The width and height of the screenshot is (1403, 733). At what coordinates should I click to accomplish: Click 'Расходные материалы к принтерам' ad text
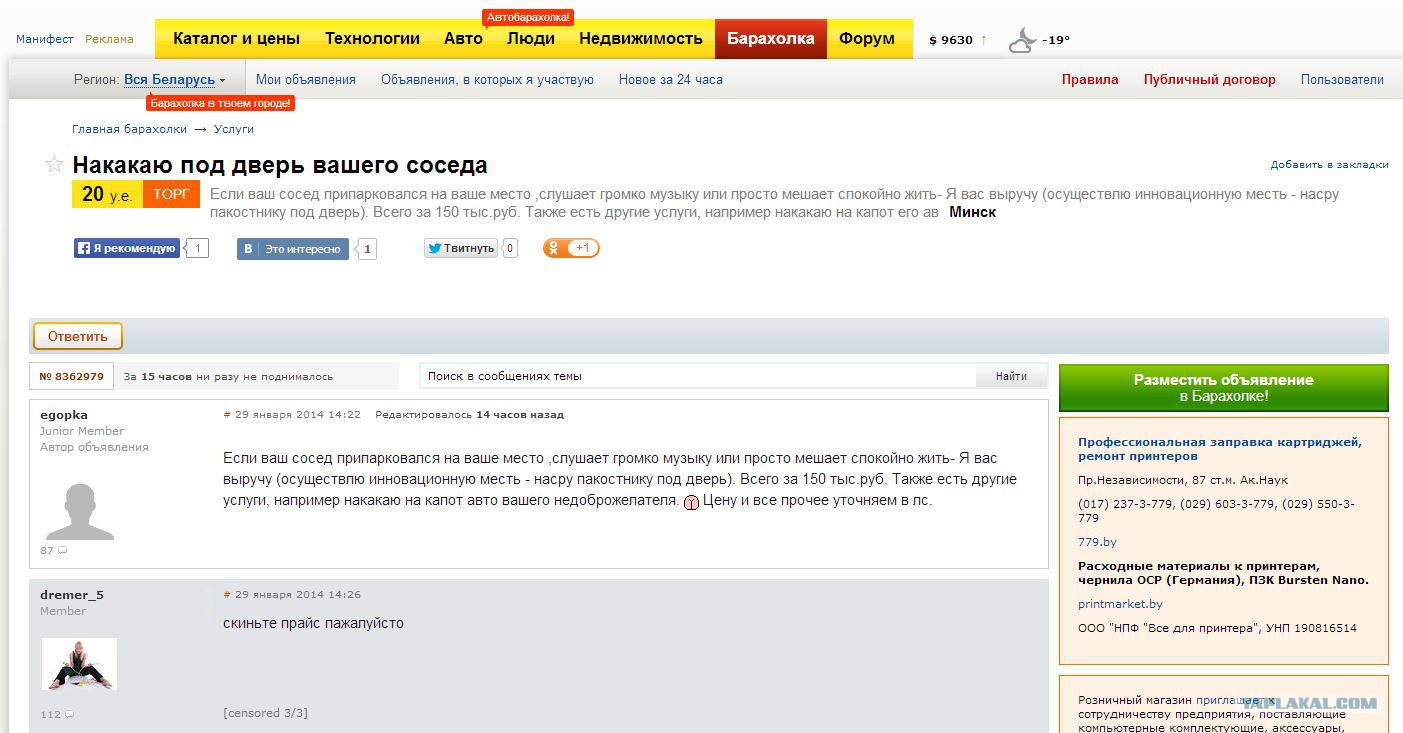(x=1223, y=572)
